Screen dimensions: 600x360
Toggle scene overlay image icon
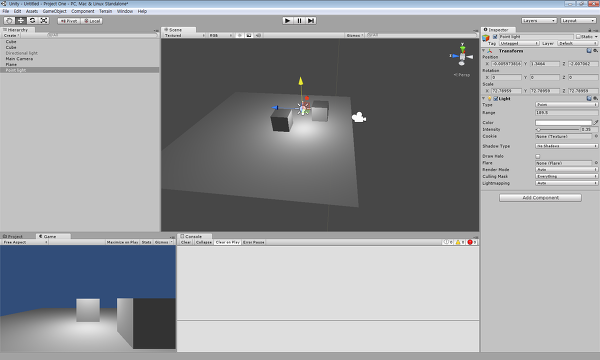pyautogui.click(x=249, y=35)
